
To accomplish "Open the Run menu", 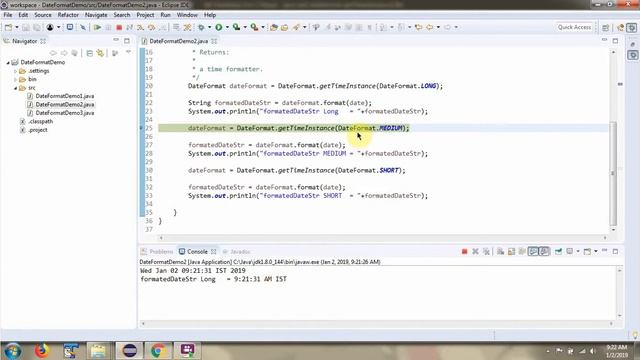I will coord(165,15).
